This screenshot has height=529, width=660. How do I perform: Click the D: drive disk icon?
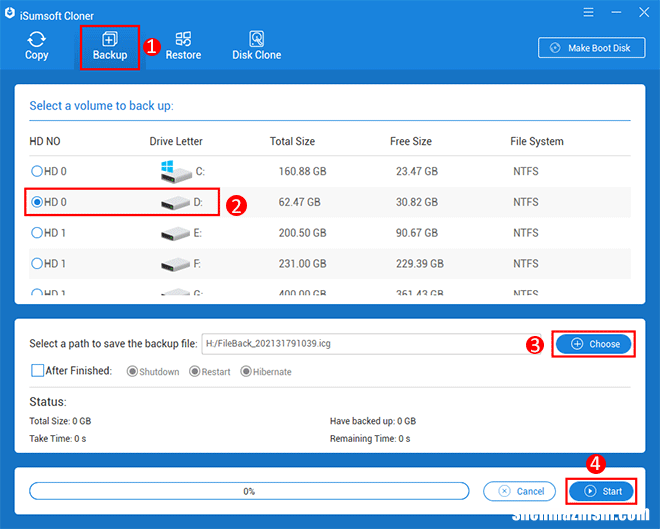click(175, 203)
